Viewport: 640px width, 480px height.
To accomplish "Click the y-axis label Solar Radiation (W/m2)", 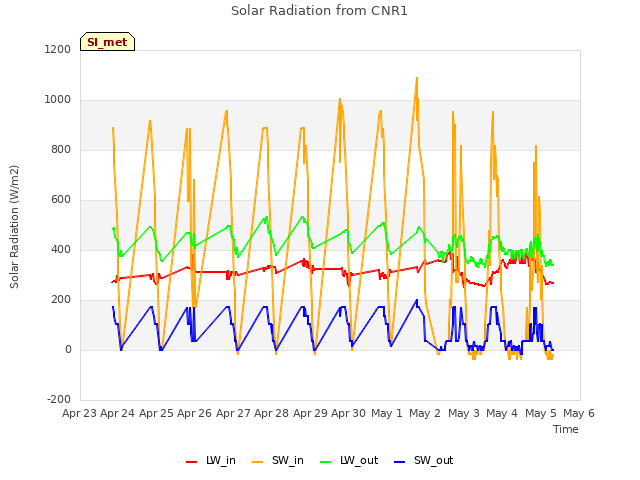I will click(x=14, y=227).
